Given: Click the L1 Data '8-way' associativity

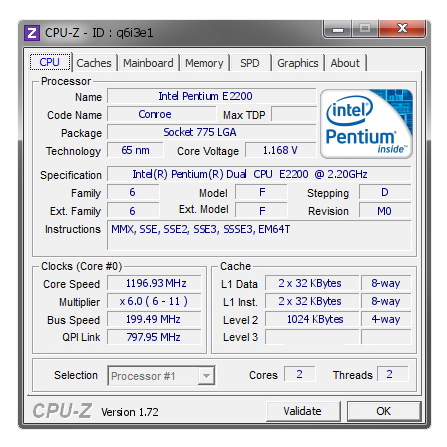Looking at the screenshot, I should (x=386, y=283).
